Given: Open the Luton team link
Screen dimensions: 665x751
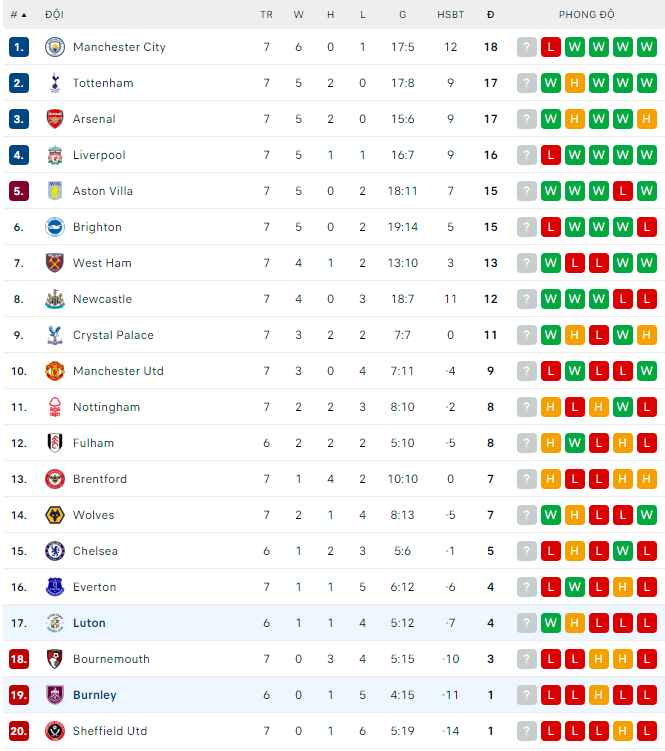Looking at the screenshot, I should tap(89, 623).
